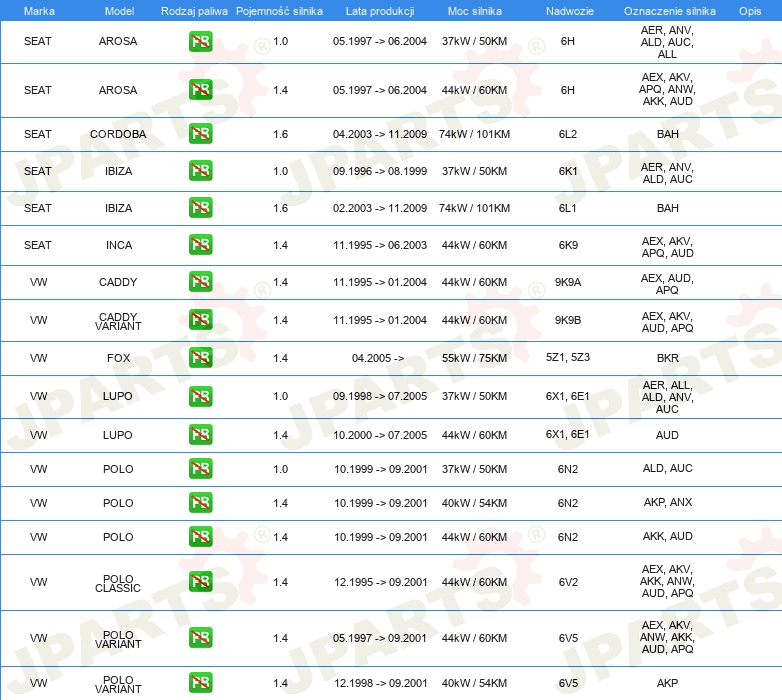782x700 pixels.
Task: Click the Pojemność silnika column header
Action: point(279,11)
